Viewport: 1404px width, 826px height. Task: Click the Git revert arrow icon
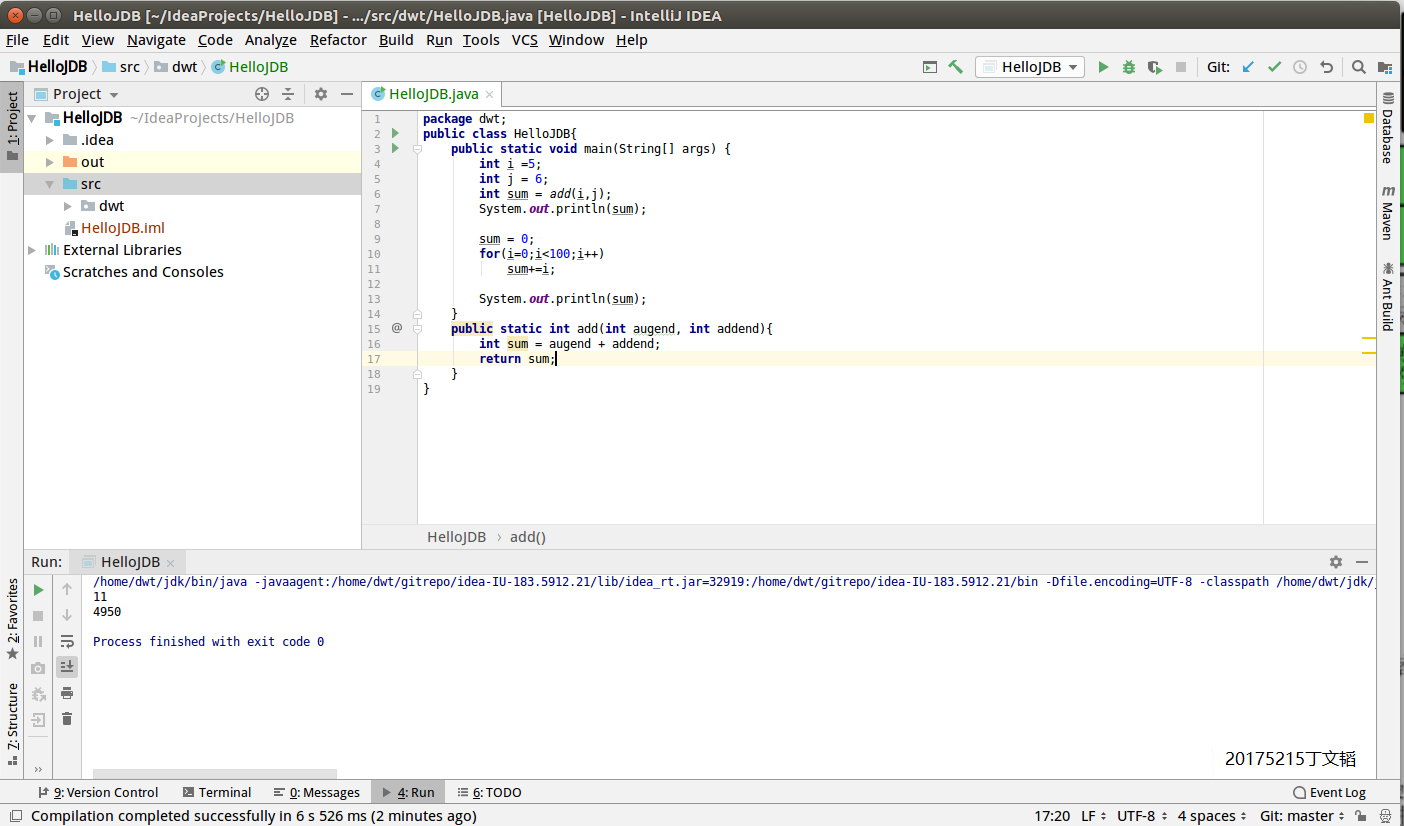1326,67
